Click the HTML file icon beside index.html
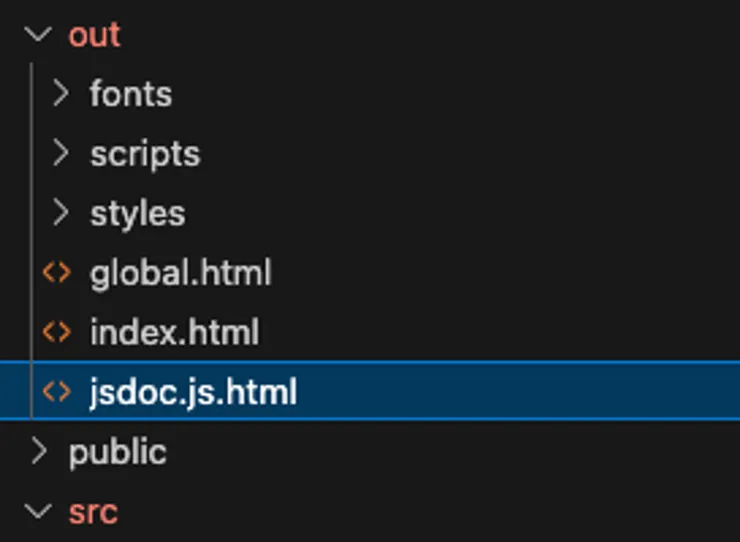The height and width of the screenshot is (542, 740). (x=57, y=332)
